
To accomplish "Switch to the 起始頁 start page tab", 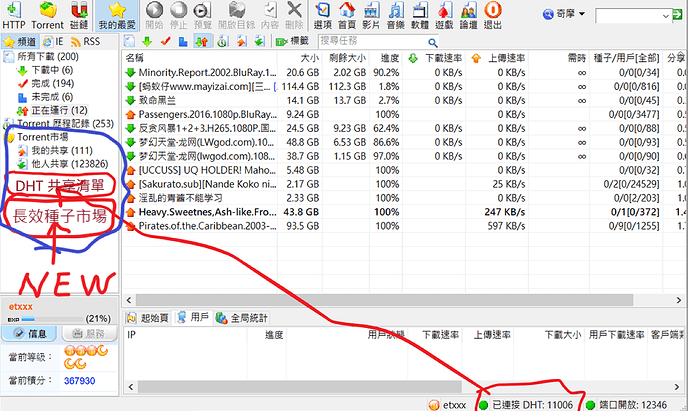I will [x=148, y=318].
